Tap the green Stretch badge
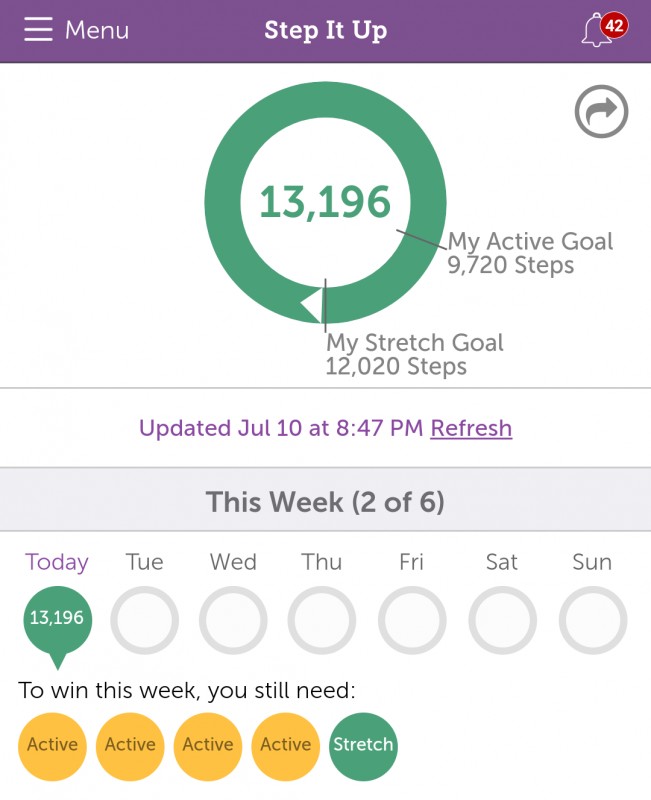 click(363, 745)
